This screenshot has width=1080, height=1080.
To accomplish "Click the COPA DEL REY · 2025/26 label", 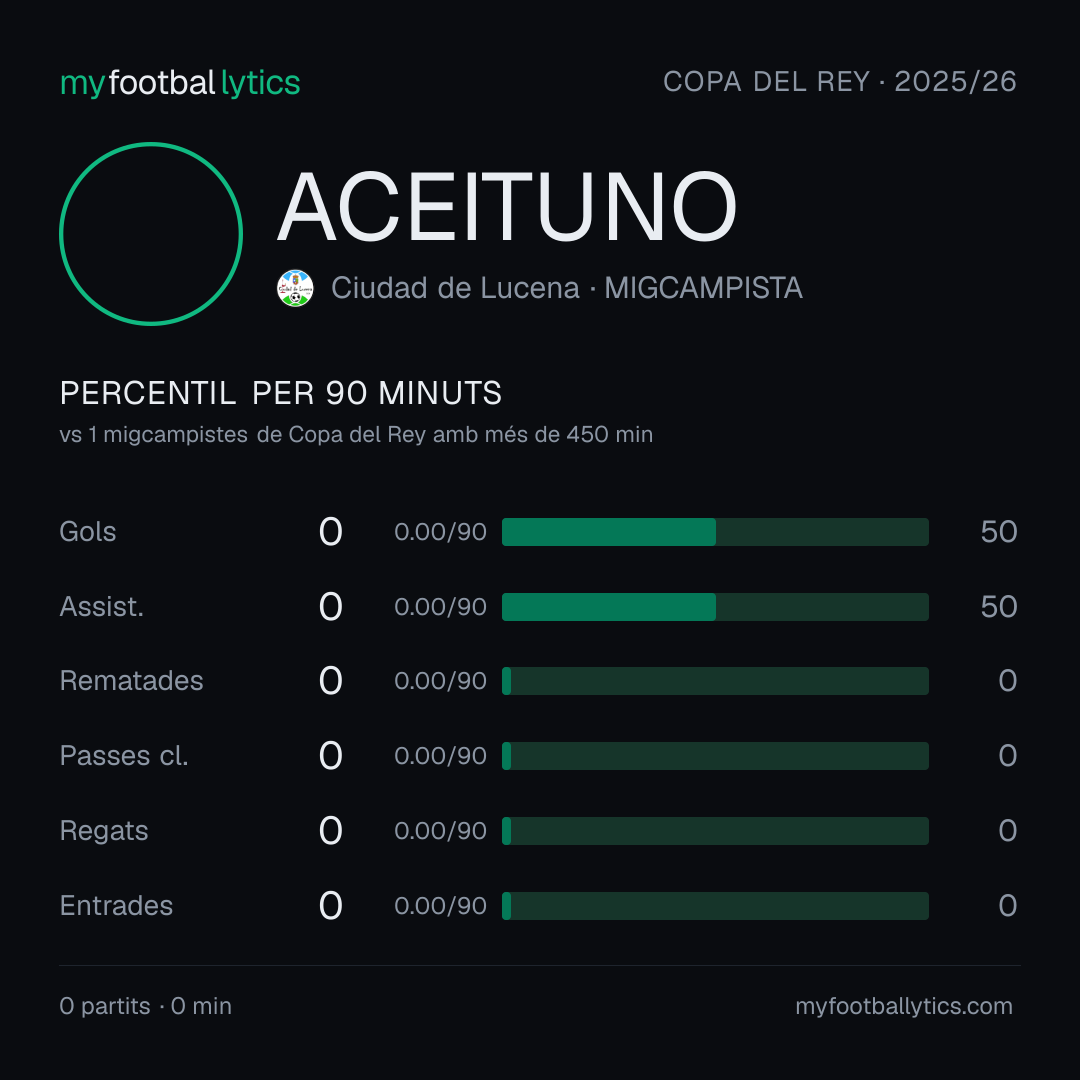I will [840, 81].
